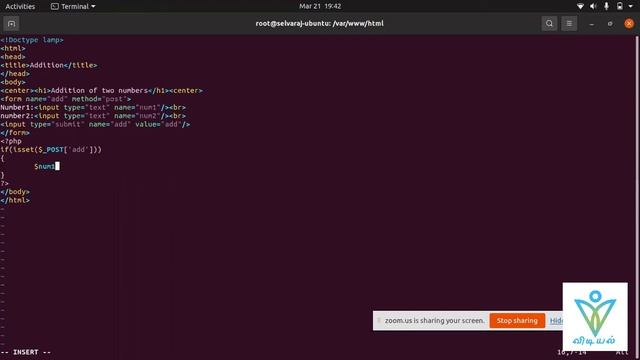Click the input type="submit" line
640x360 pixels.
point(95,124)
